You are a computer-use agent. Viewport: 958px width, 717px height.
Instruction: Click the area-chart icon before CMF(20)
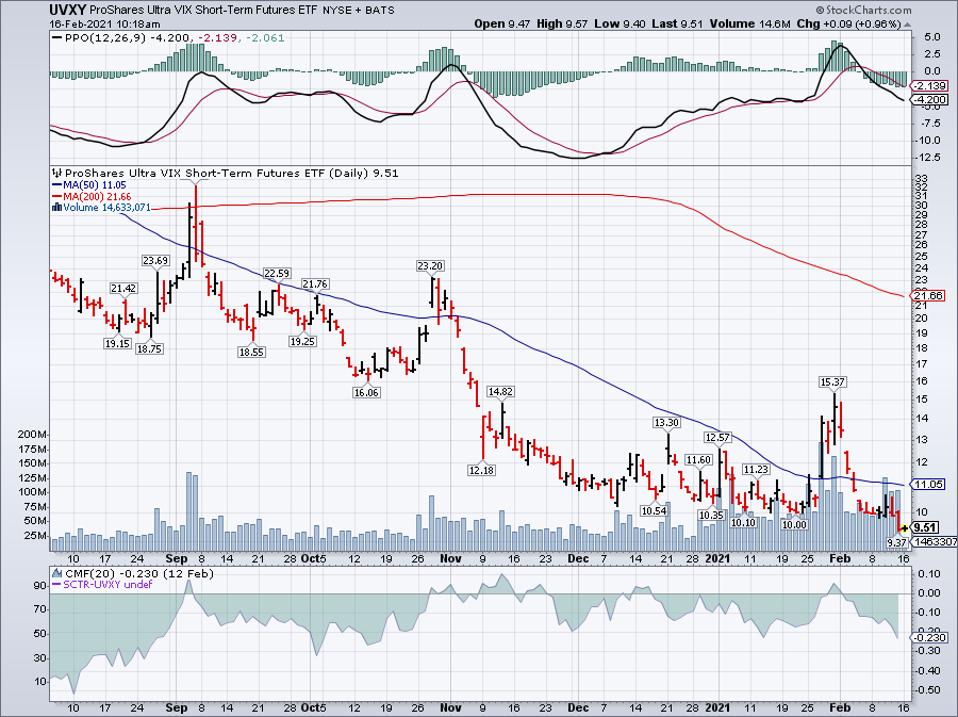pos(57,573)
